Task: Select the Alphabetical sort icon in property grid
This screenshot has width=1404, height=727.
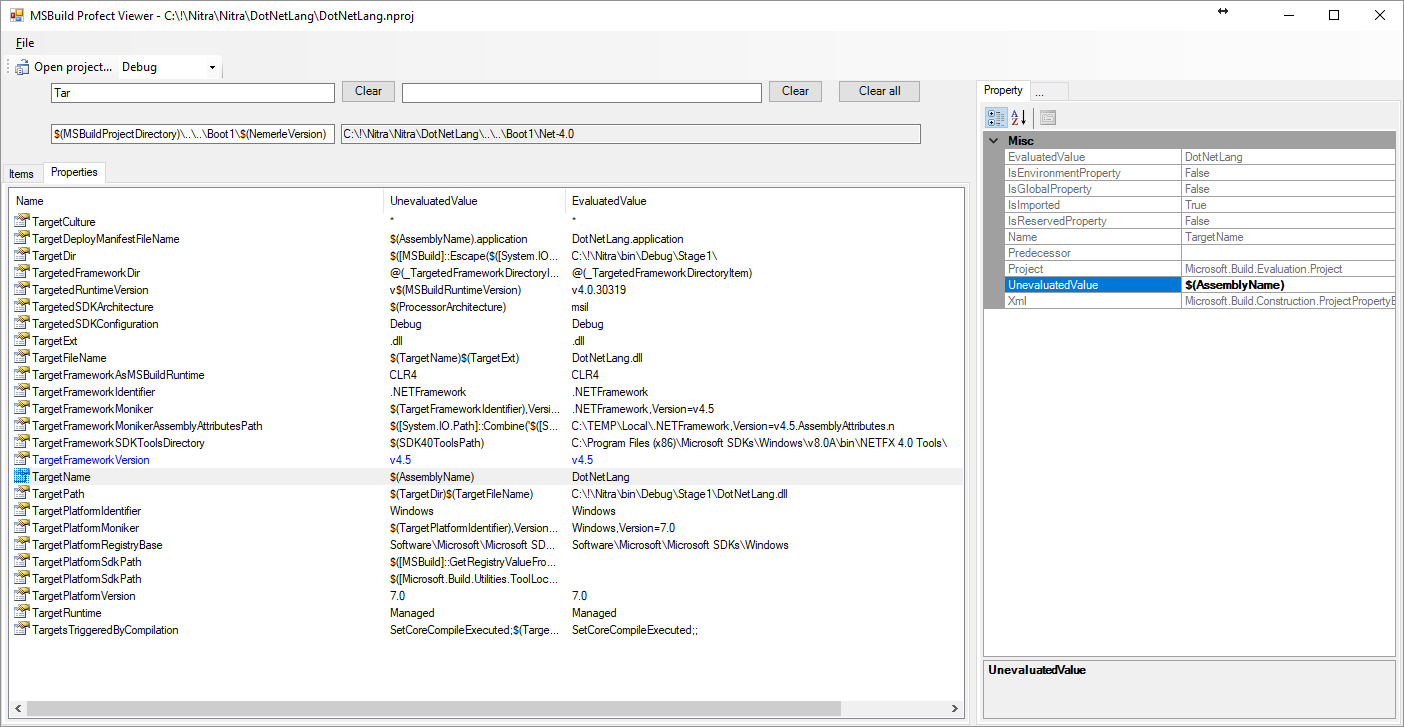Action: point(1018,117)
